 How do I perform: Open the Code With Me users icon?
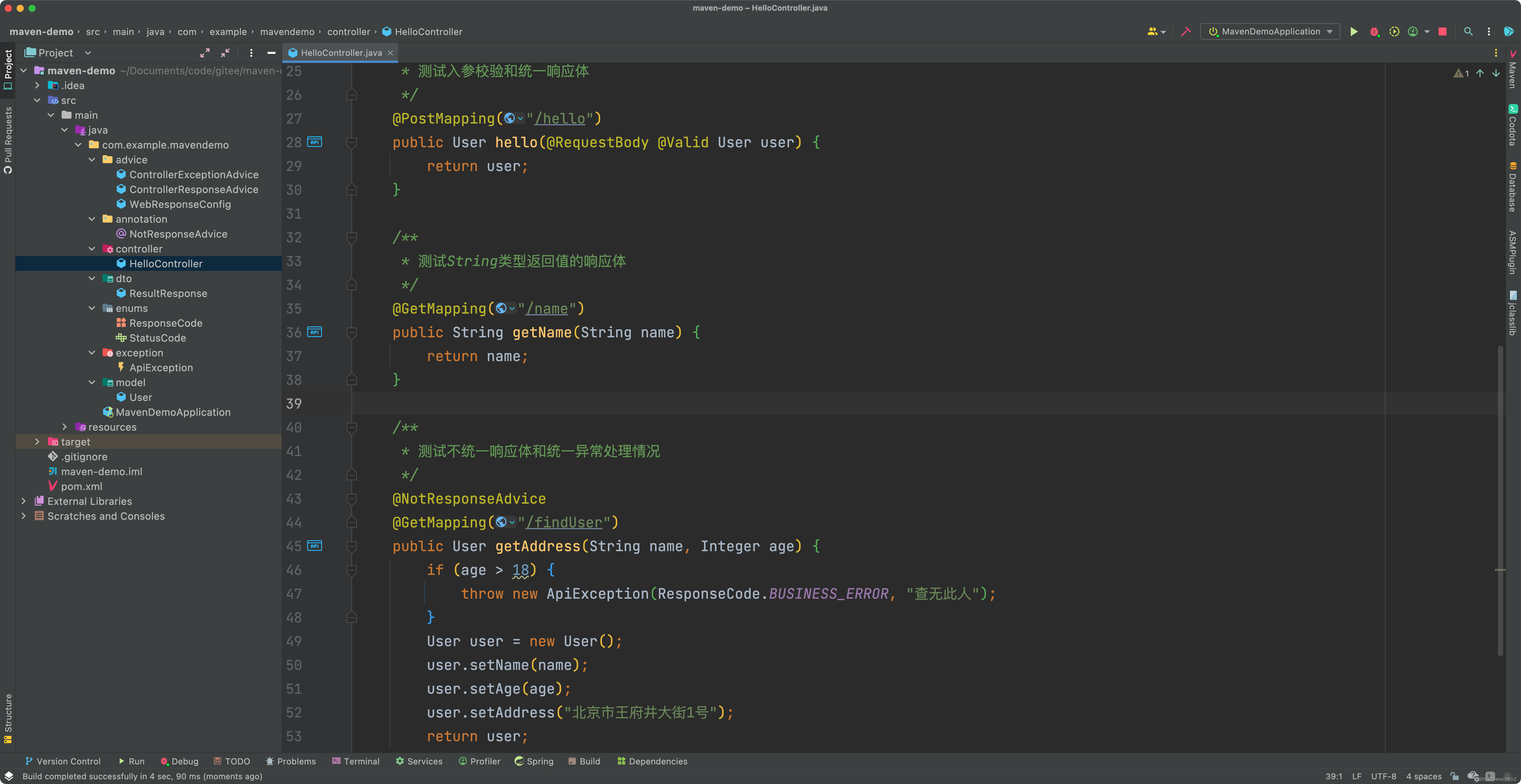pyautogui.click(x=1156, y=32)
